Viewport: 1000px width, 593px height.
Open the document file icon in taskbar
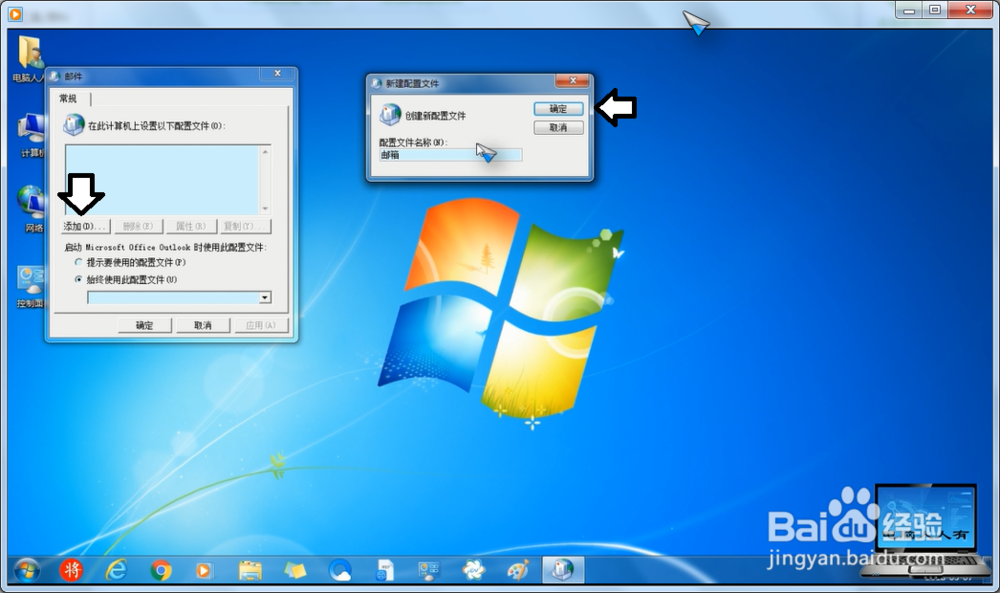tap(385, 570)
